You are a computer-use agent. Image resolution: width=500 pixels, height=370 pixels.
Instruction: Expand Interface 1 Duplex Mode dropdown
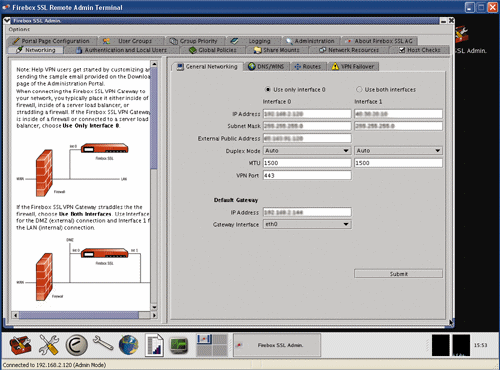pyautogui.click(x=398, y=151)
